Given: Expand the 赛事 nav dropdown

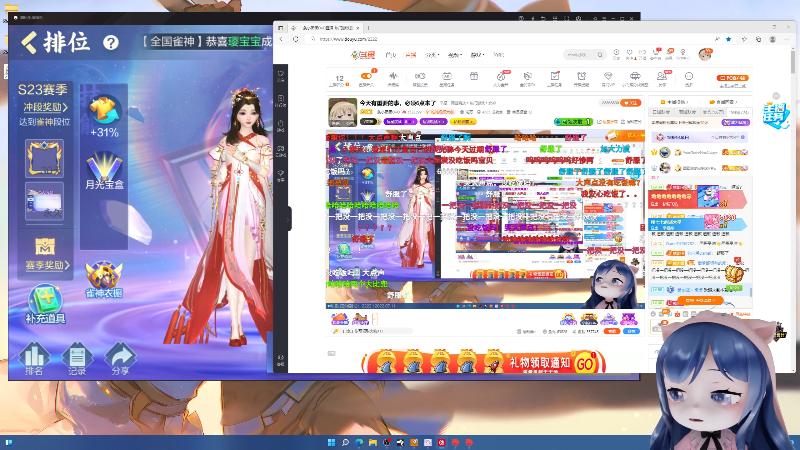Looking at the screenshot, I should tap(455, 55).
